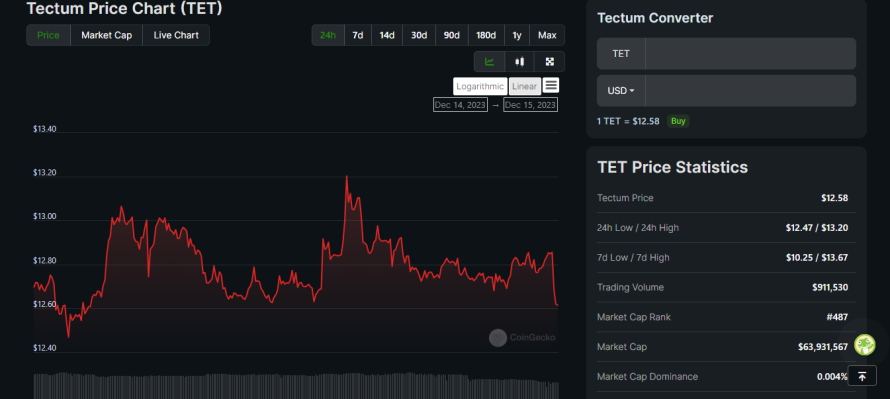Click the green Buy button
Viewport: 890px width, 399px height.
[678, 121]
